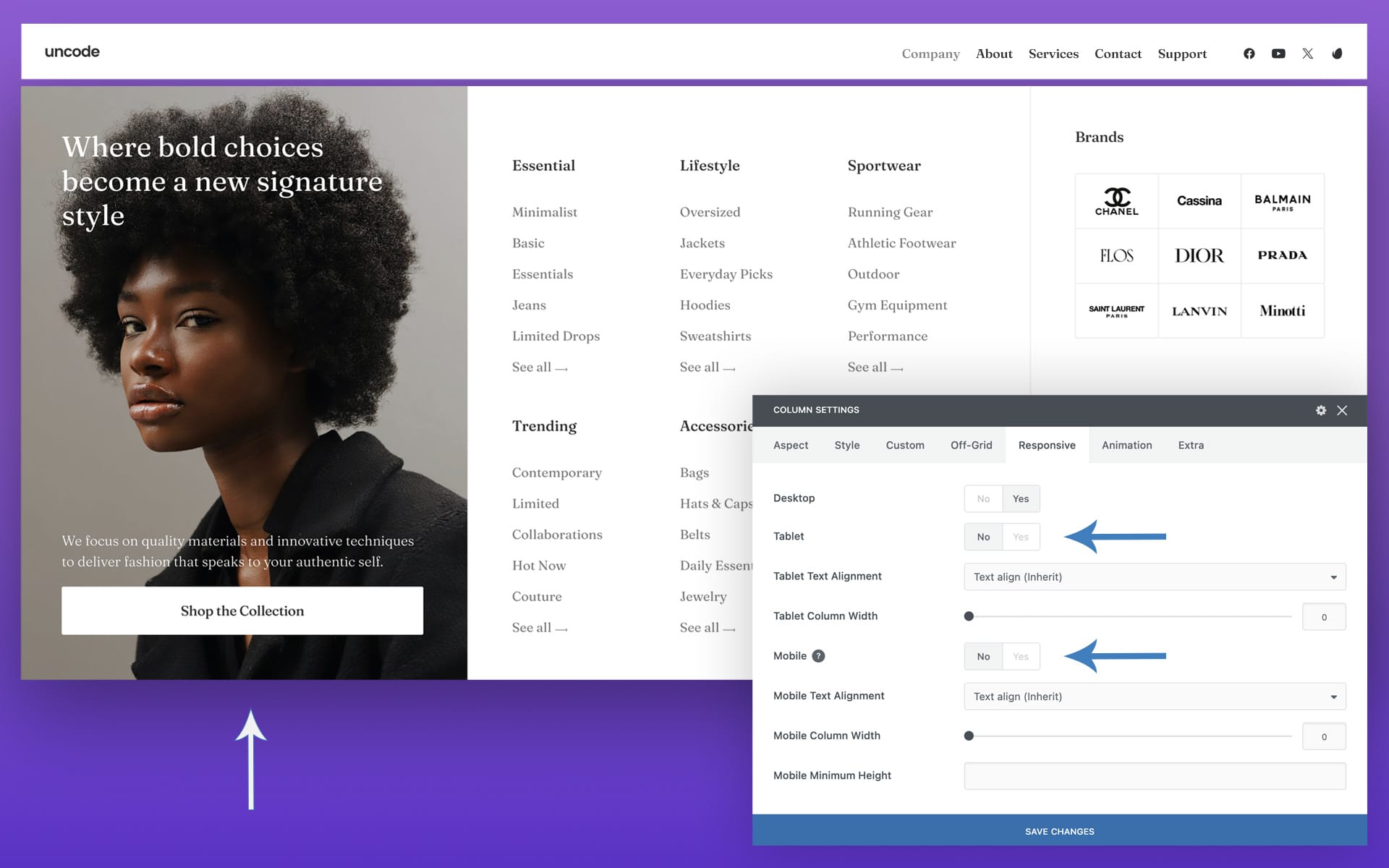Screen dimensions: 1389x868
Task: Set Desktop toggle to No
Action: (x=983, y=499)
